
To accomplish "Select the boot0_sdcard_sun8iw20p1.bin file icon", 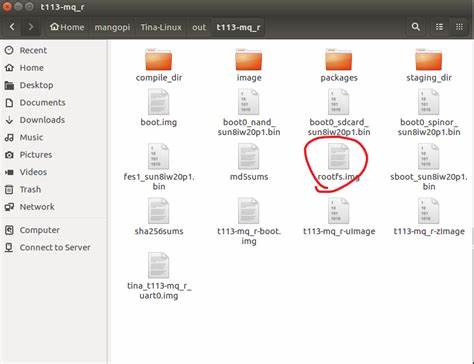I will point(339,102).
